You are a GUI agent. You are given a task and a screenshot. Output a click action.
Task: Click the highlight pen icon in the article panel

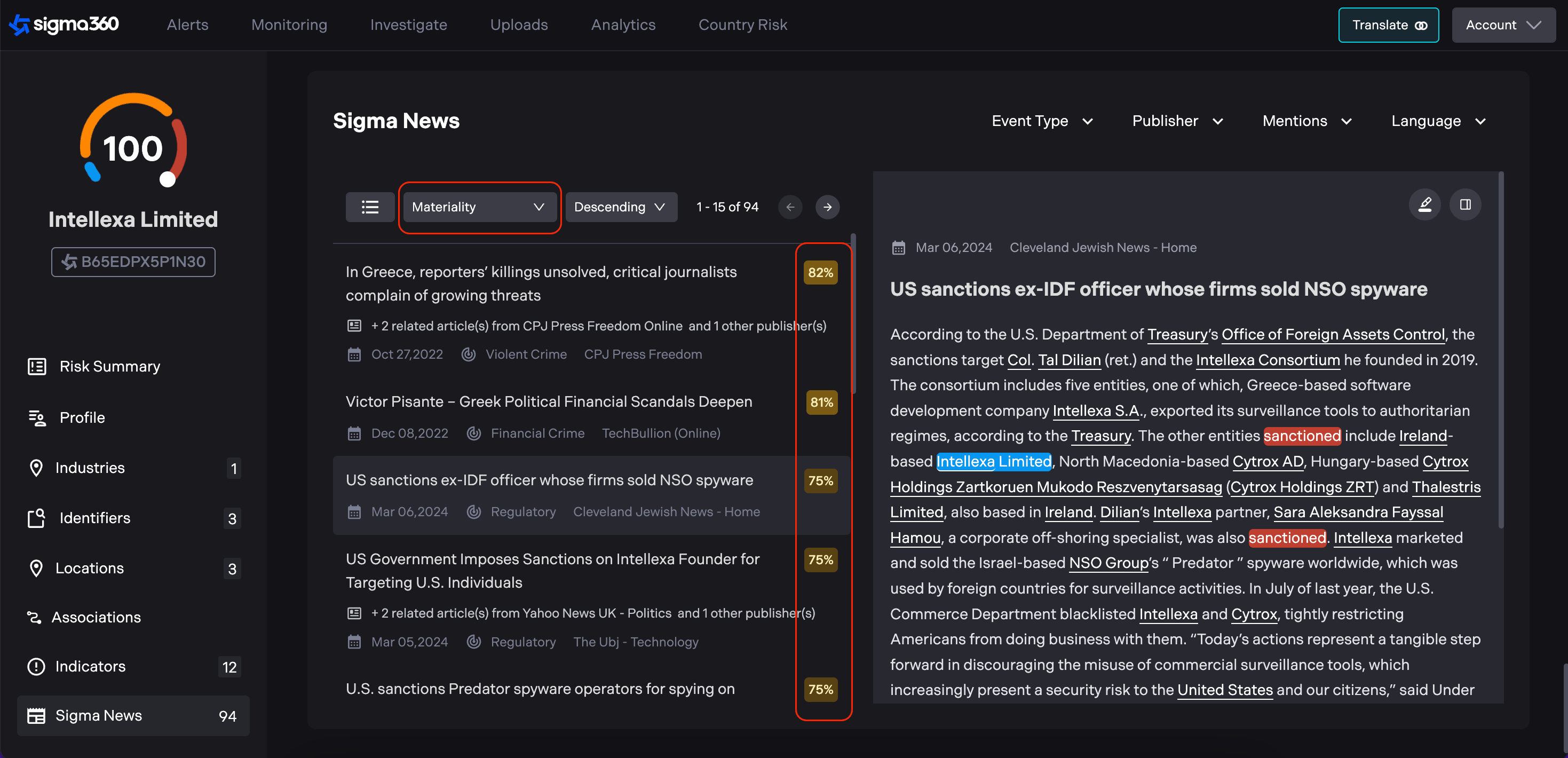[1424, 204]
